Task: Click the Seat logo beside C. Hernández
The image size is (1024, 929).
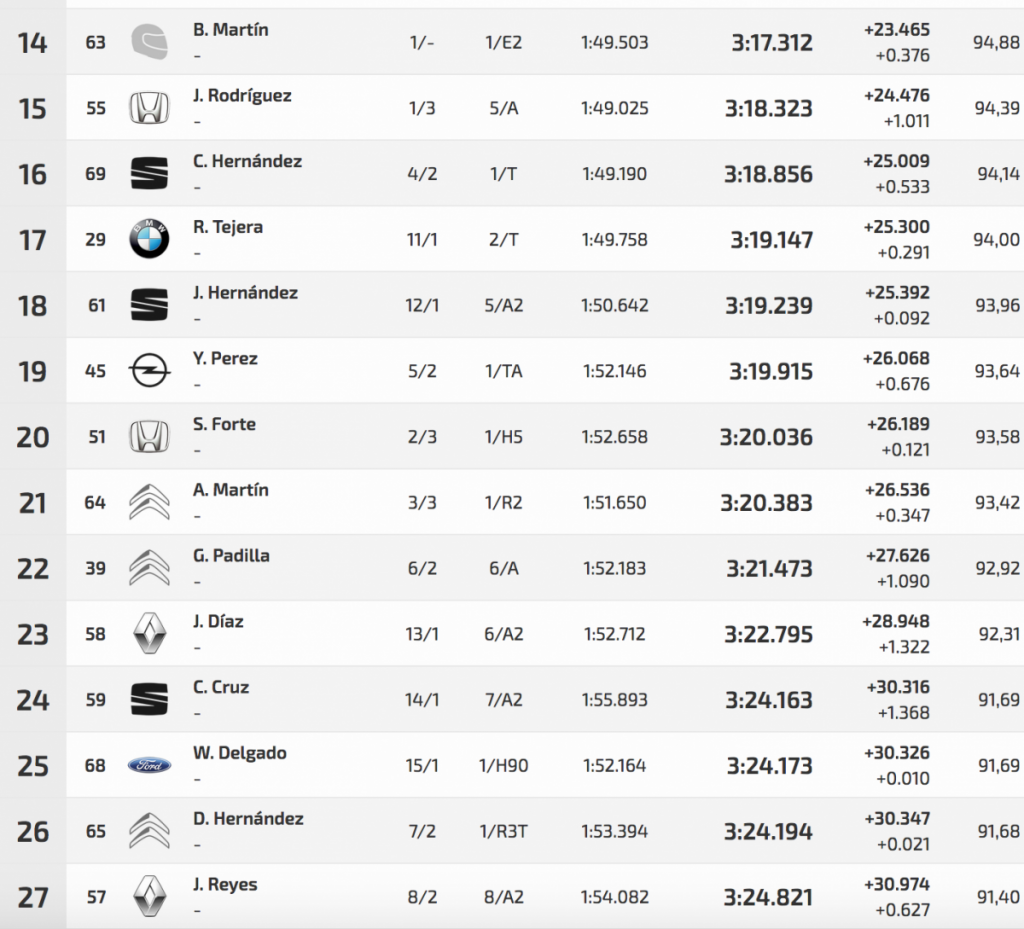Action: coord(149,174)
